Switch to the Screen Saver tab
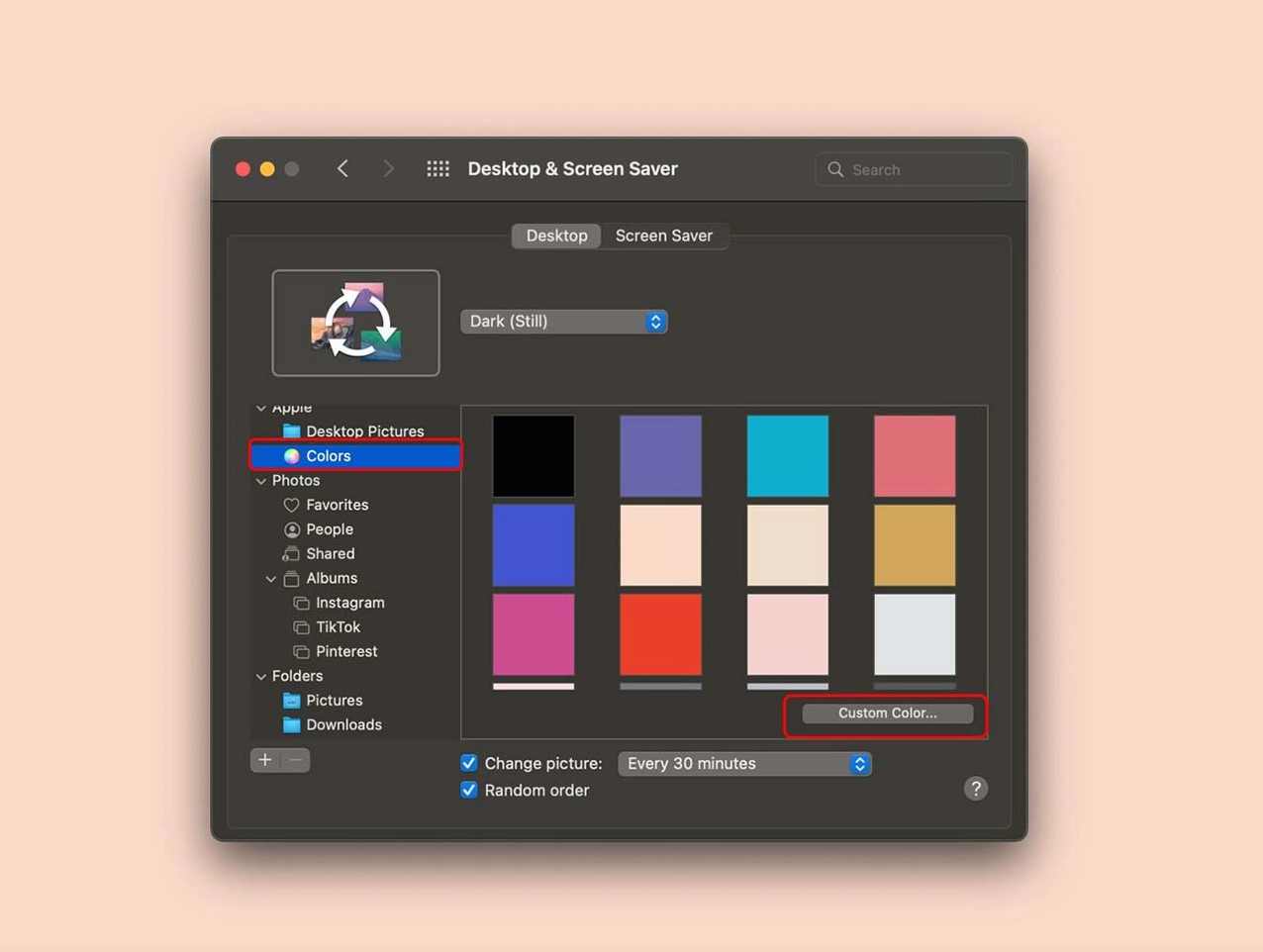Screen dimensions: 1263x952 [663, 236]
